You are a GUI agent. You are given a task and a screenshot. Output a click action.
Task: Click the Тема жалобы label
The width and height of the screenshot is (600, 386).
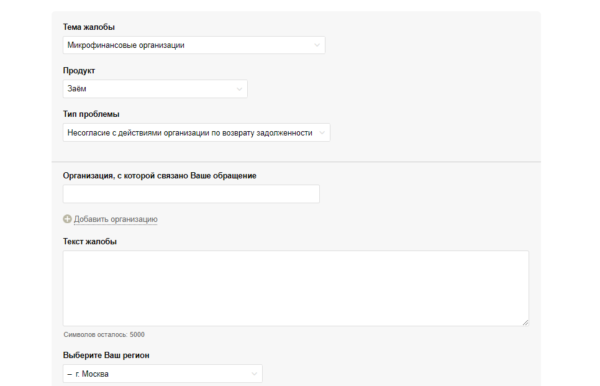89,27
